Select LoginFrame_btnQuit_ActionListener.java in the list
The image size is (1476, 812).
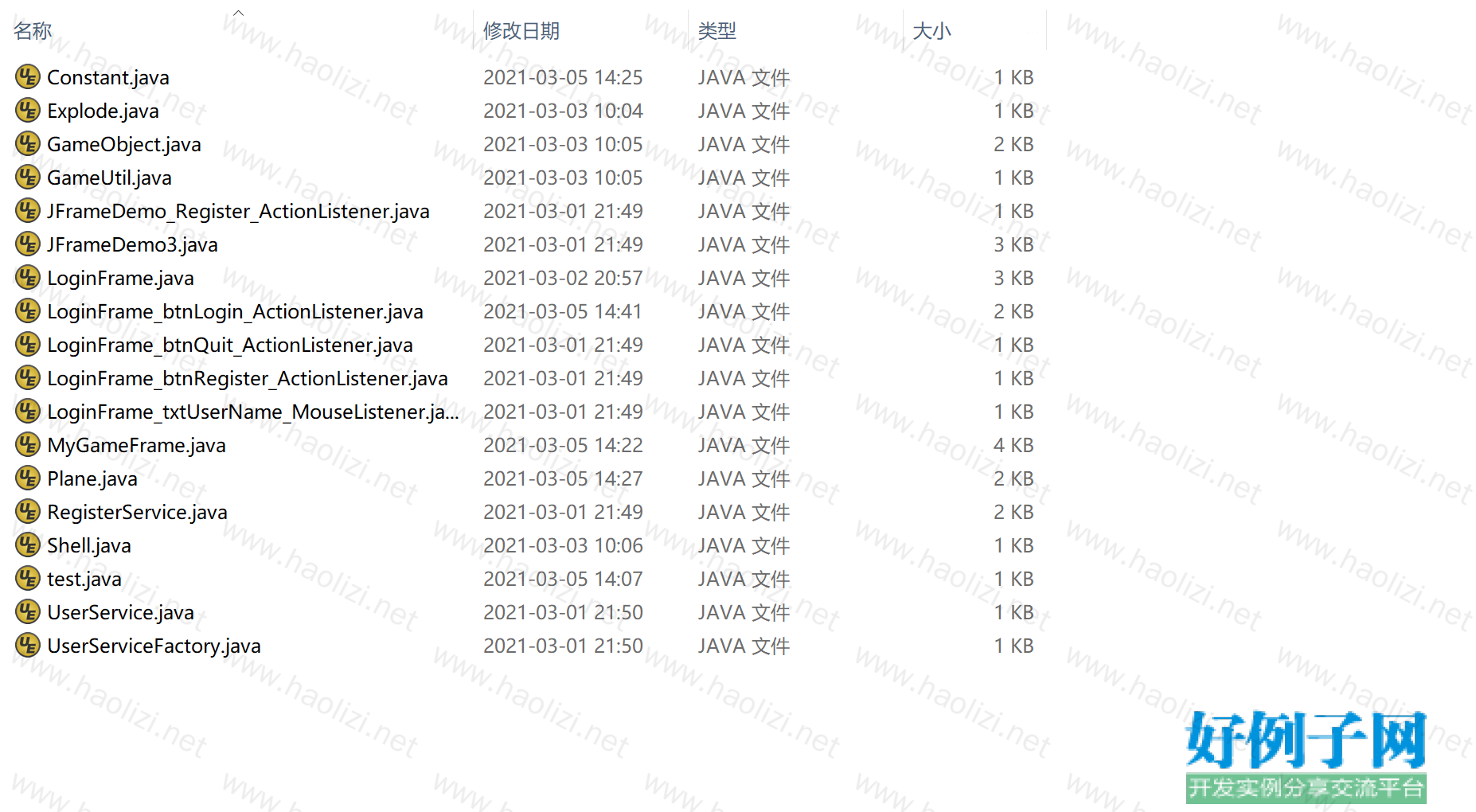[x=229, y=345]
